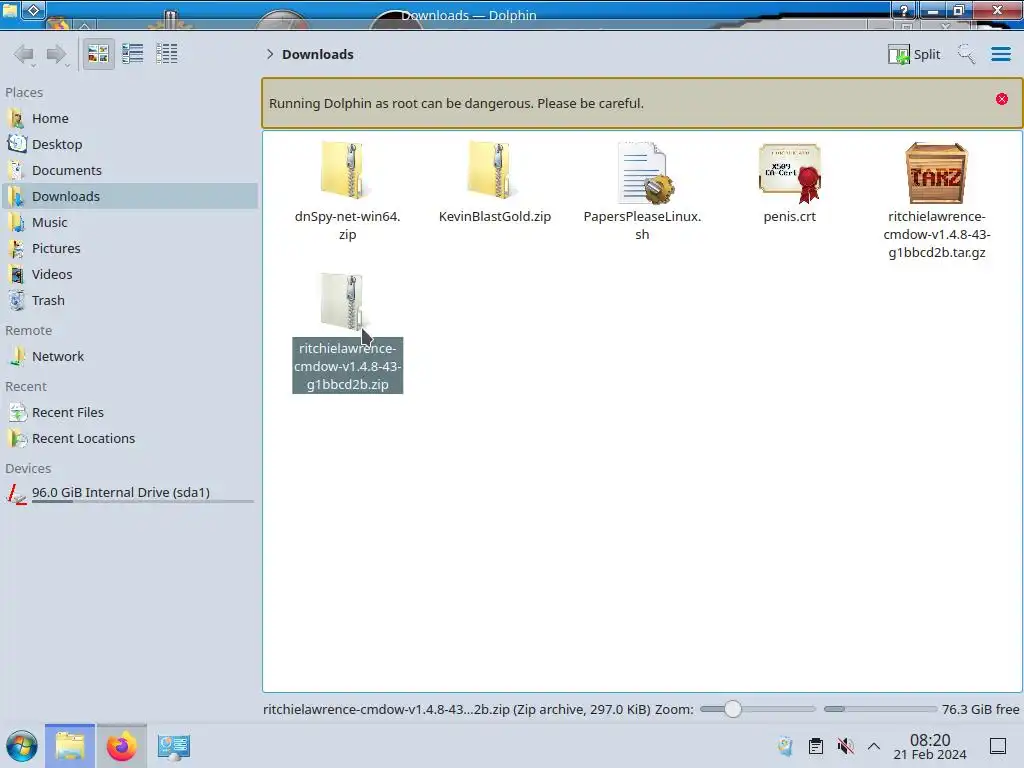Toggle the pin window diamond icon
This screenshot has height=768, width=1024.
(x=34, y=10)
